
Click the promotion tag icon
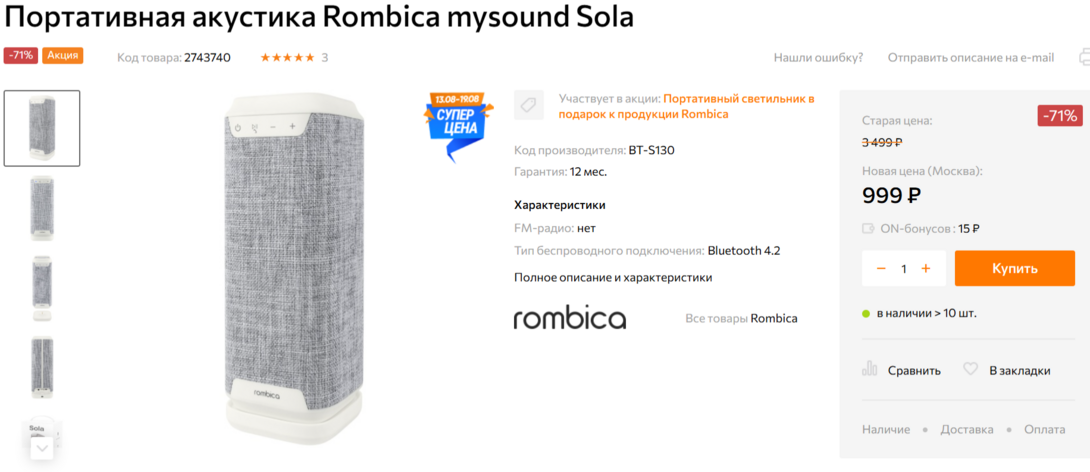(528, 105)
